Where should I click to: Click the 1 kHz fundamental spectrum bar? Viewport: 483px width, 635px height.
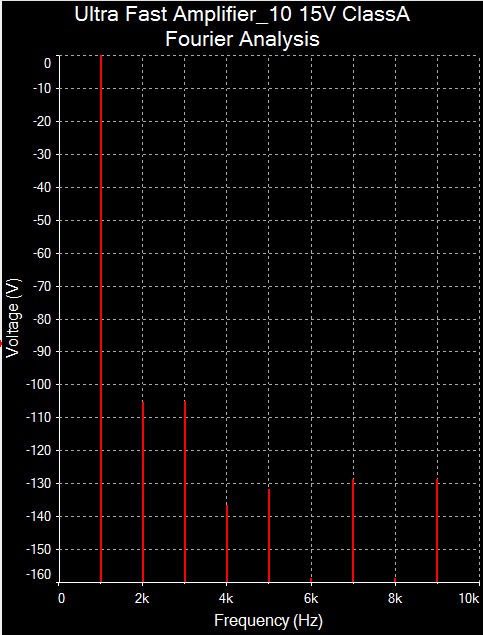(x=101, y=319)
